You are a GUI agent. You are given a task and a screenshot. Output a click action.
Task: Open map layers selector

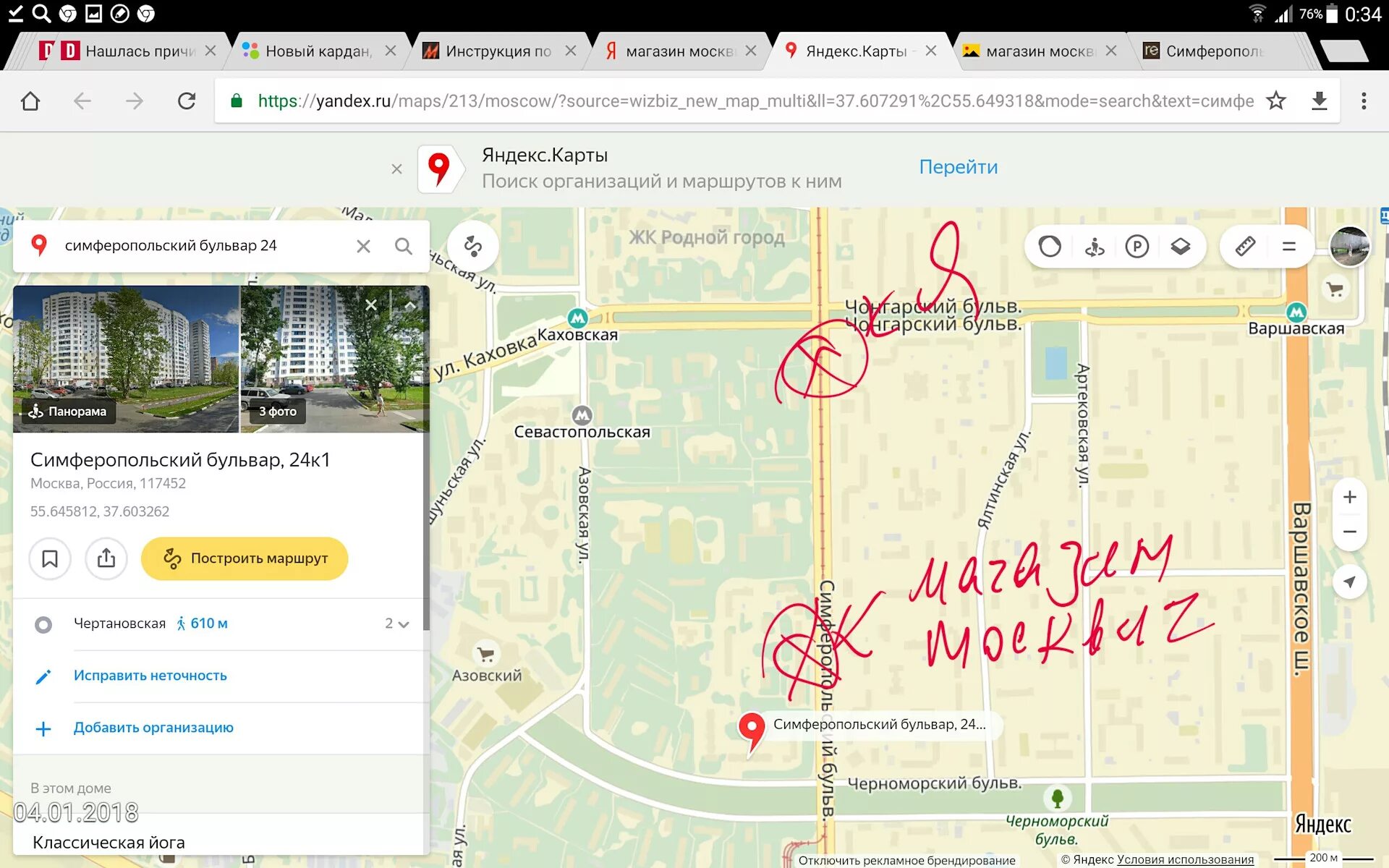tap(1181, 247)
